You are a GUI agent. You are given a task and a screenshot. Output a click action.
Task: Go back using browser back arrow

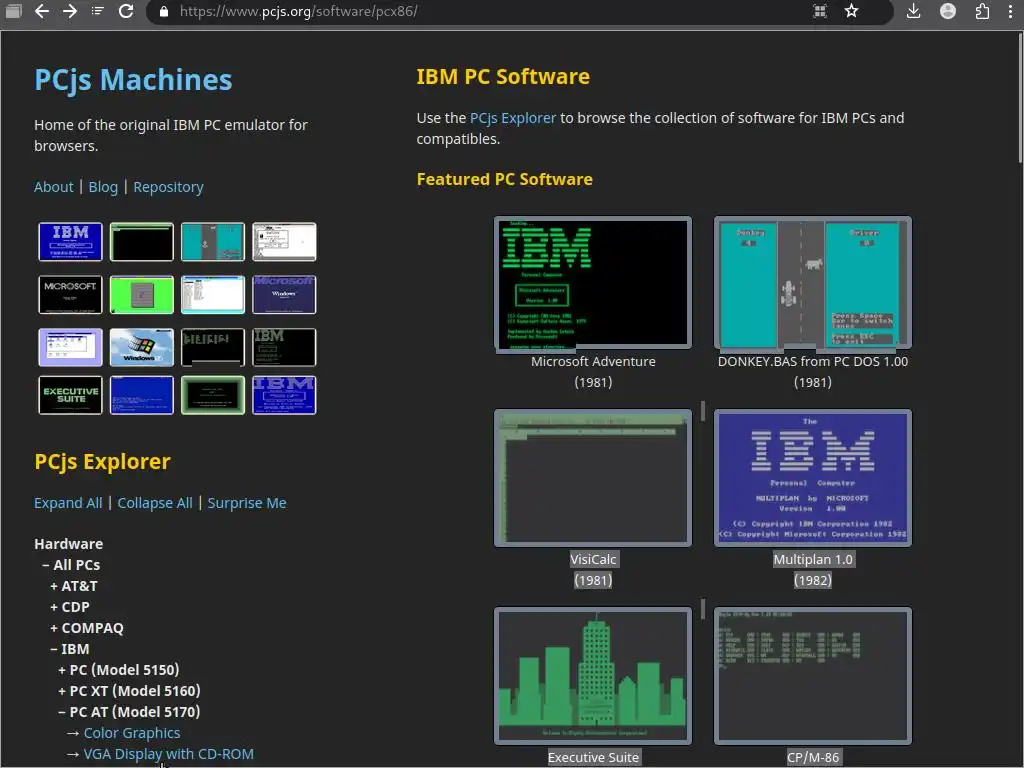[x=42, y=11]
